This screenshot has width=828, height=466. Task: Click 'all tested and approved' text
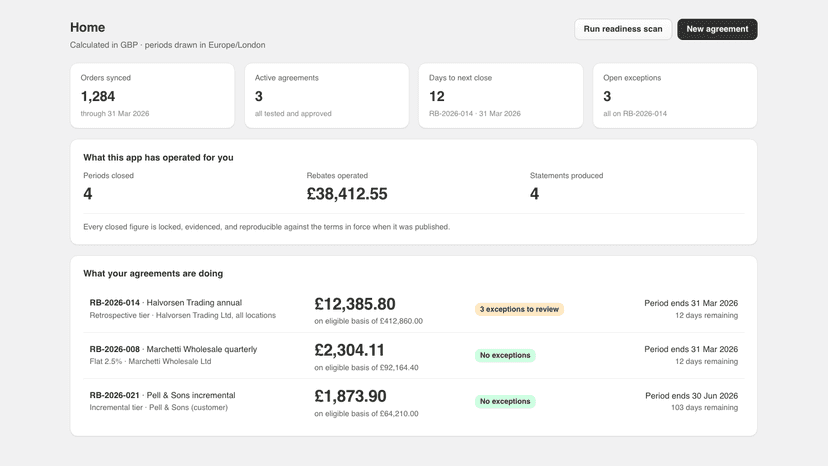(293, 114)
